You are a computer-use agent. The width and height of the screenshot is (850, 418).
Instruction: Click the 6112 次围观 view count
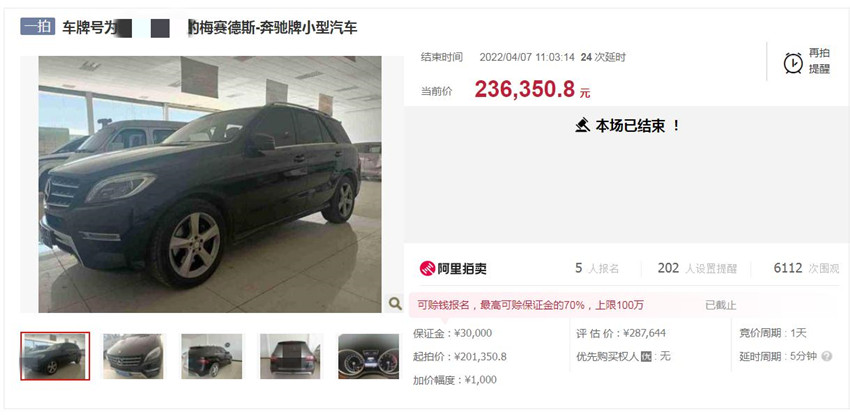click(806, 268)
